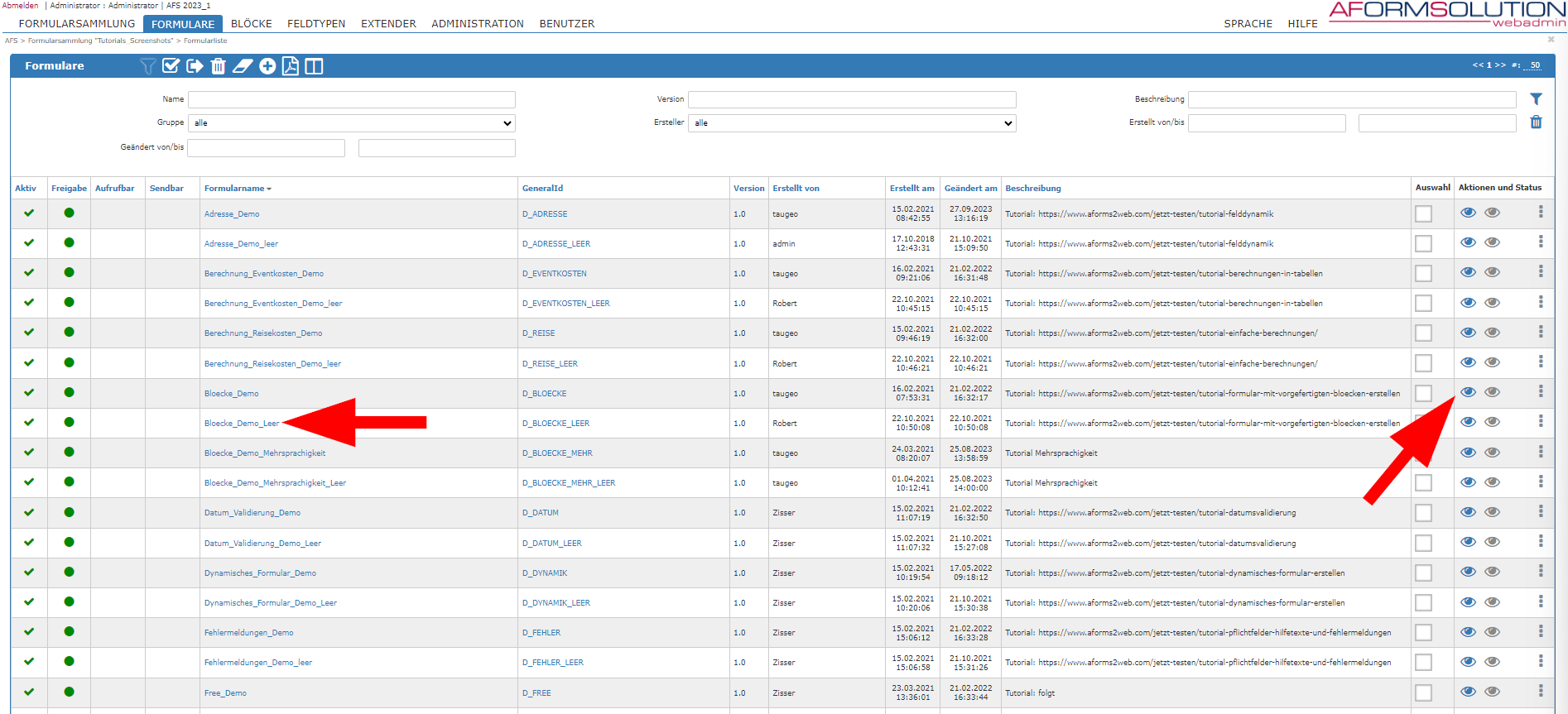
Task: Check the Auswahl box for Berechnung_Eventkosten_Demo_leer
Action: coord(1423,303)
